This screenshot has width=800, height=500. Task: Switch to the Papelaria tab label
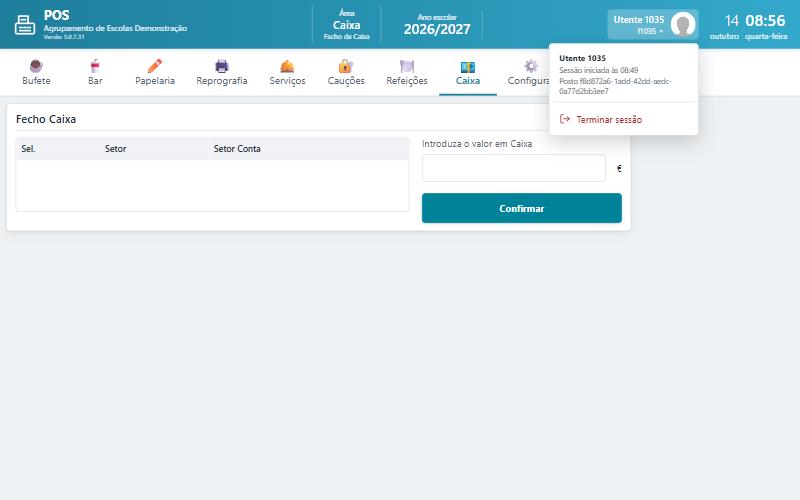click(x=155, y=81)
